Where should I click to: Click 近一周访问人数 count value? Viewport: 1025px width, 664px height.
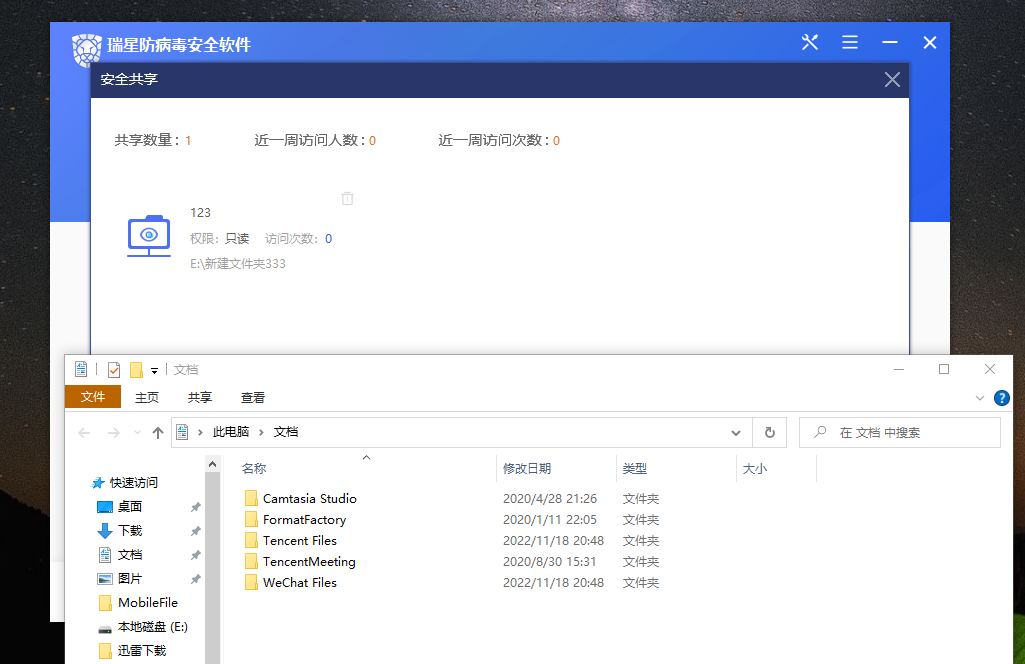(x=372, y=141)
